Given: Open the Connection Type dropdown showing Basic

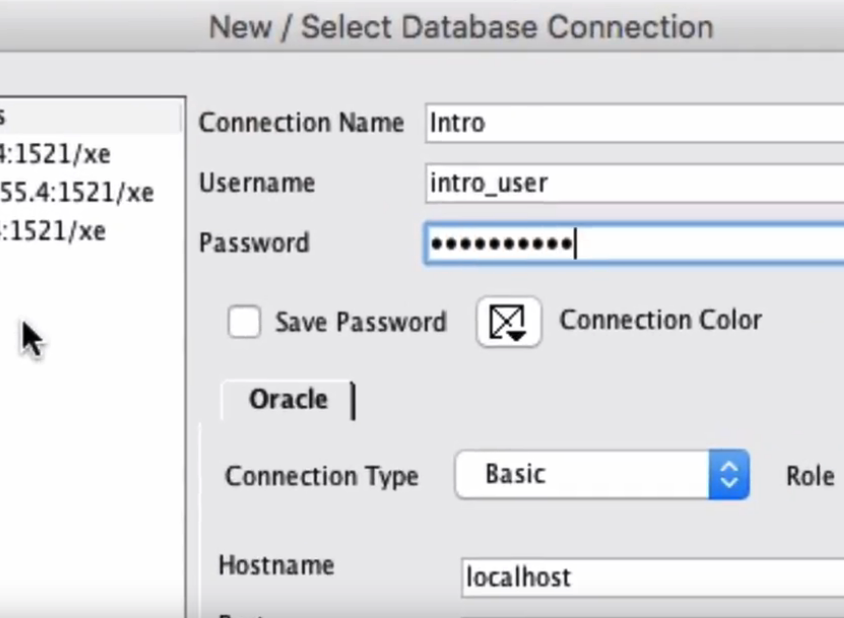Looking at the screenshot, I should [602, 475].
